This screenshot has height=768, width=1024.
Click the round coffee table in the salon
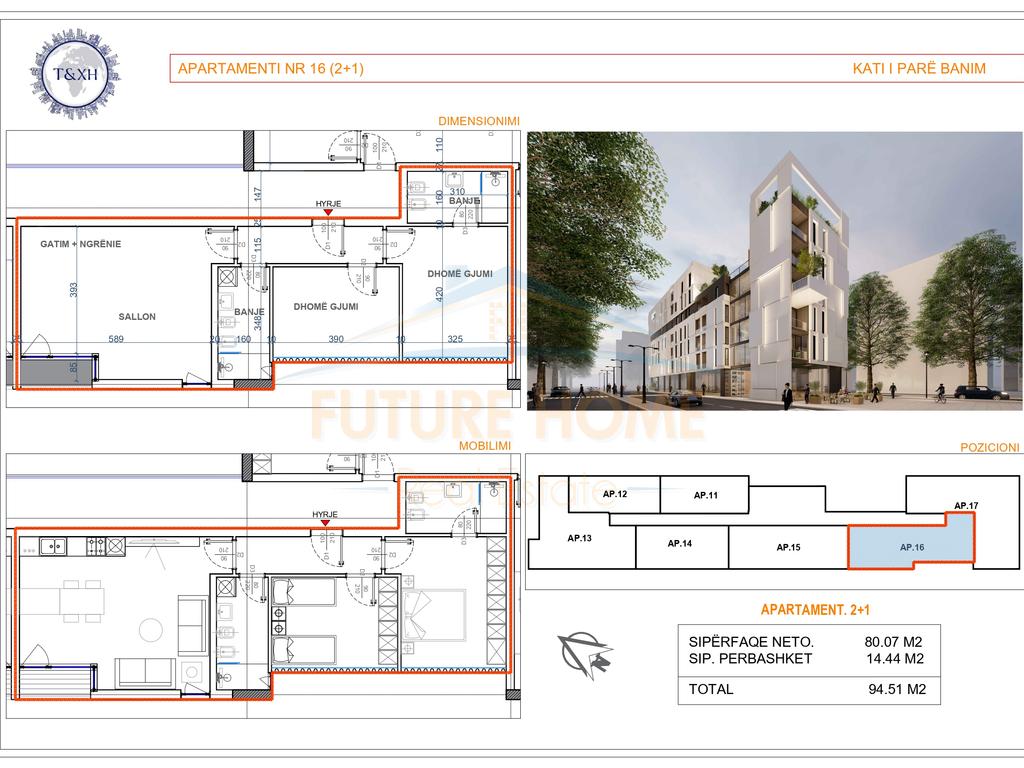tap(151, 630)
